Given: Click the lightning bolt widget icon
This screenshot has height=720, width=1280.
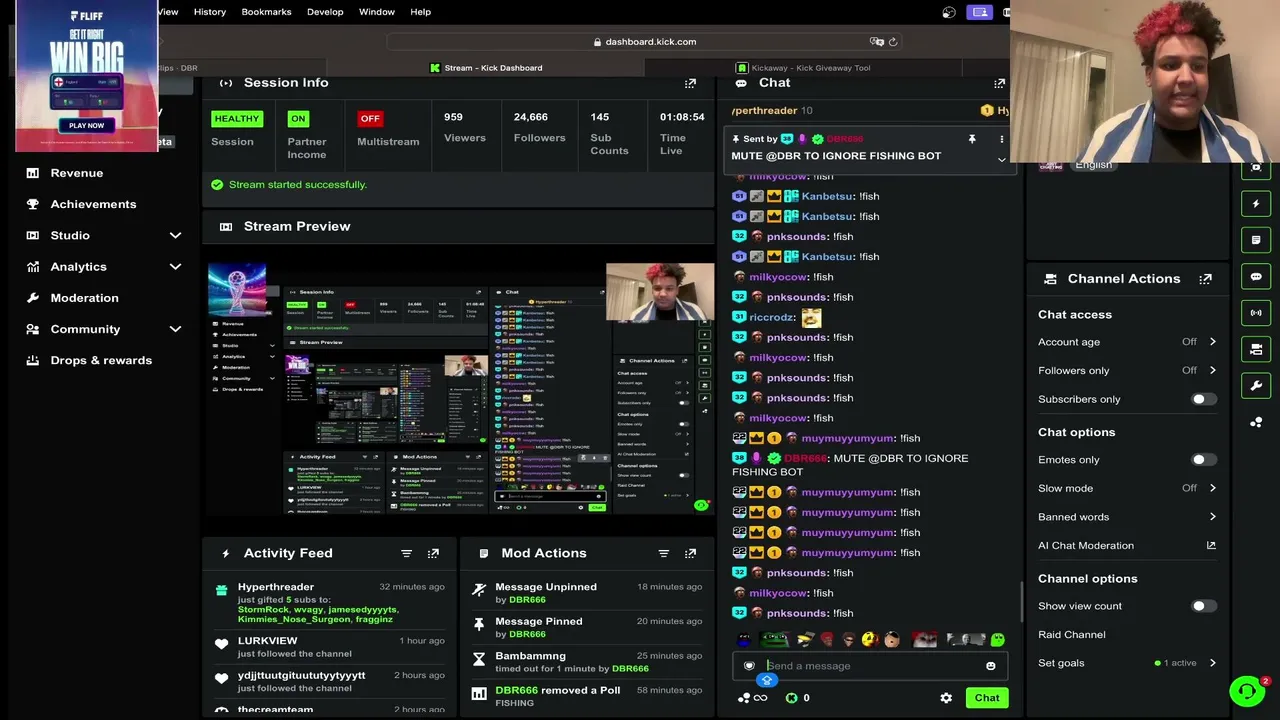Looking at the screenshot, I should click(1256, 204).
